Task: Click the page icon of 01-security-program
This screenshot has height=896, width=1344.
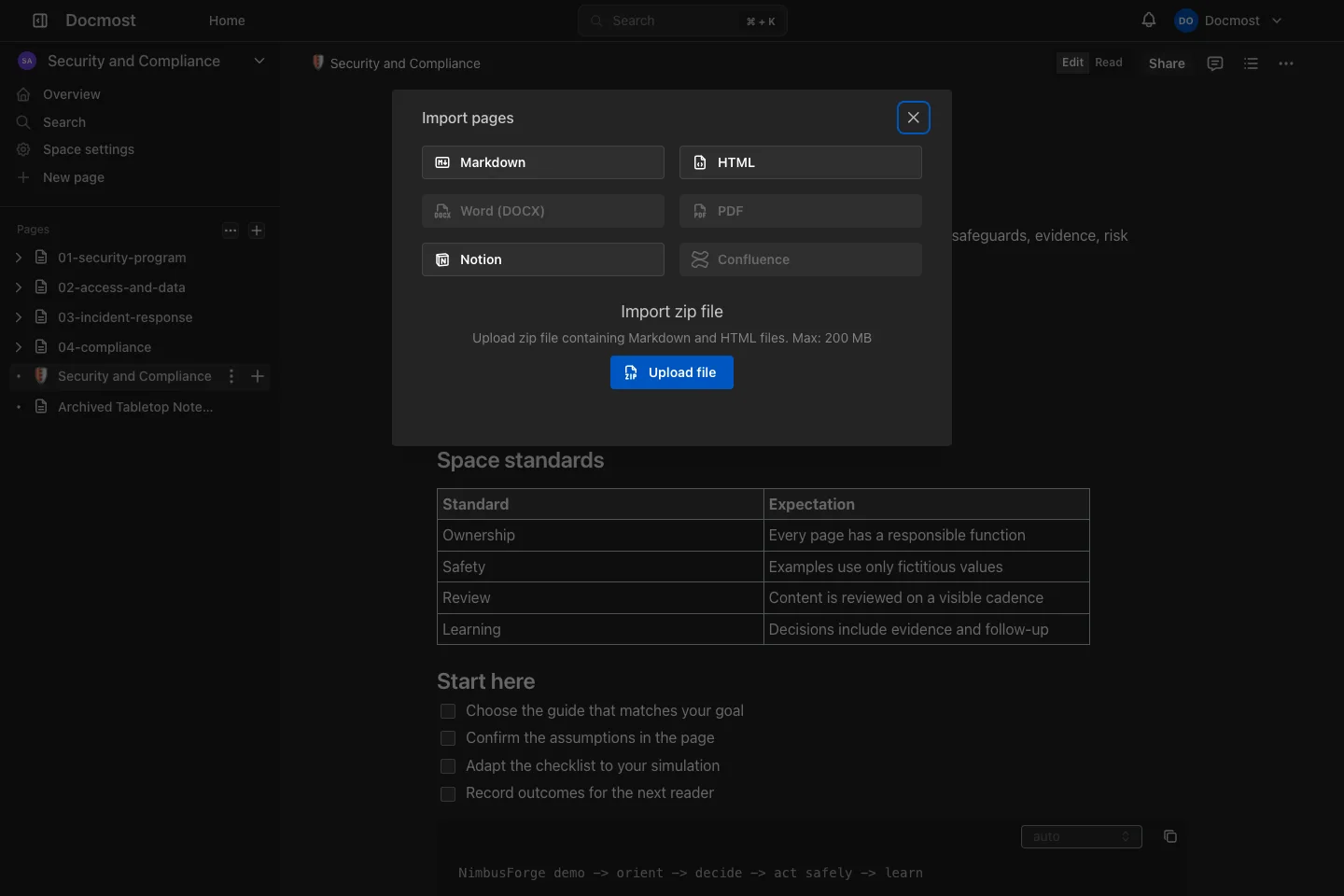Action: point(41,258)
